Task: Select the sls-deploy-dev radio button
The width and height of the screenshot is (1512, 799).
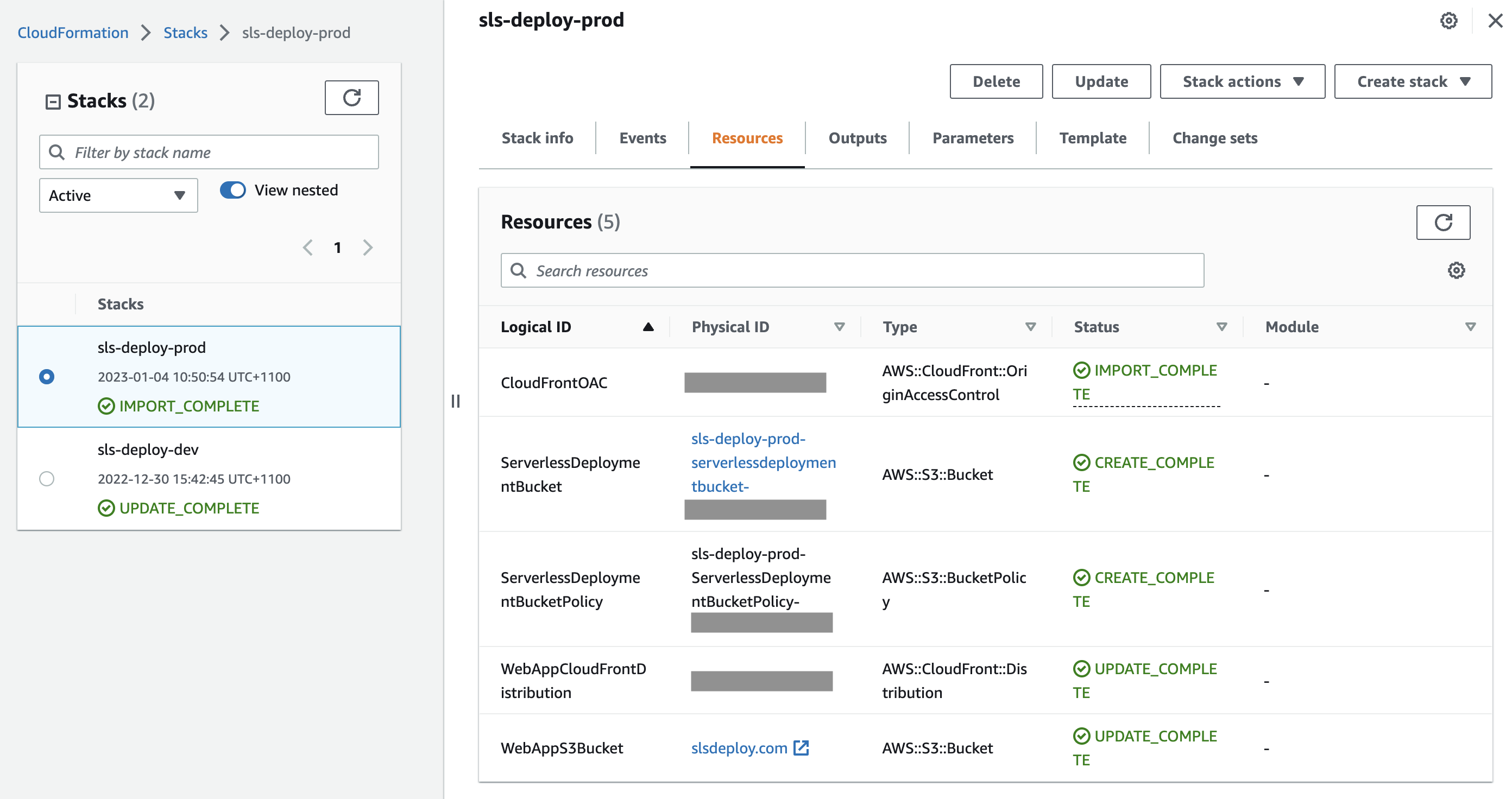Action: 45,479
